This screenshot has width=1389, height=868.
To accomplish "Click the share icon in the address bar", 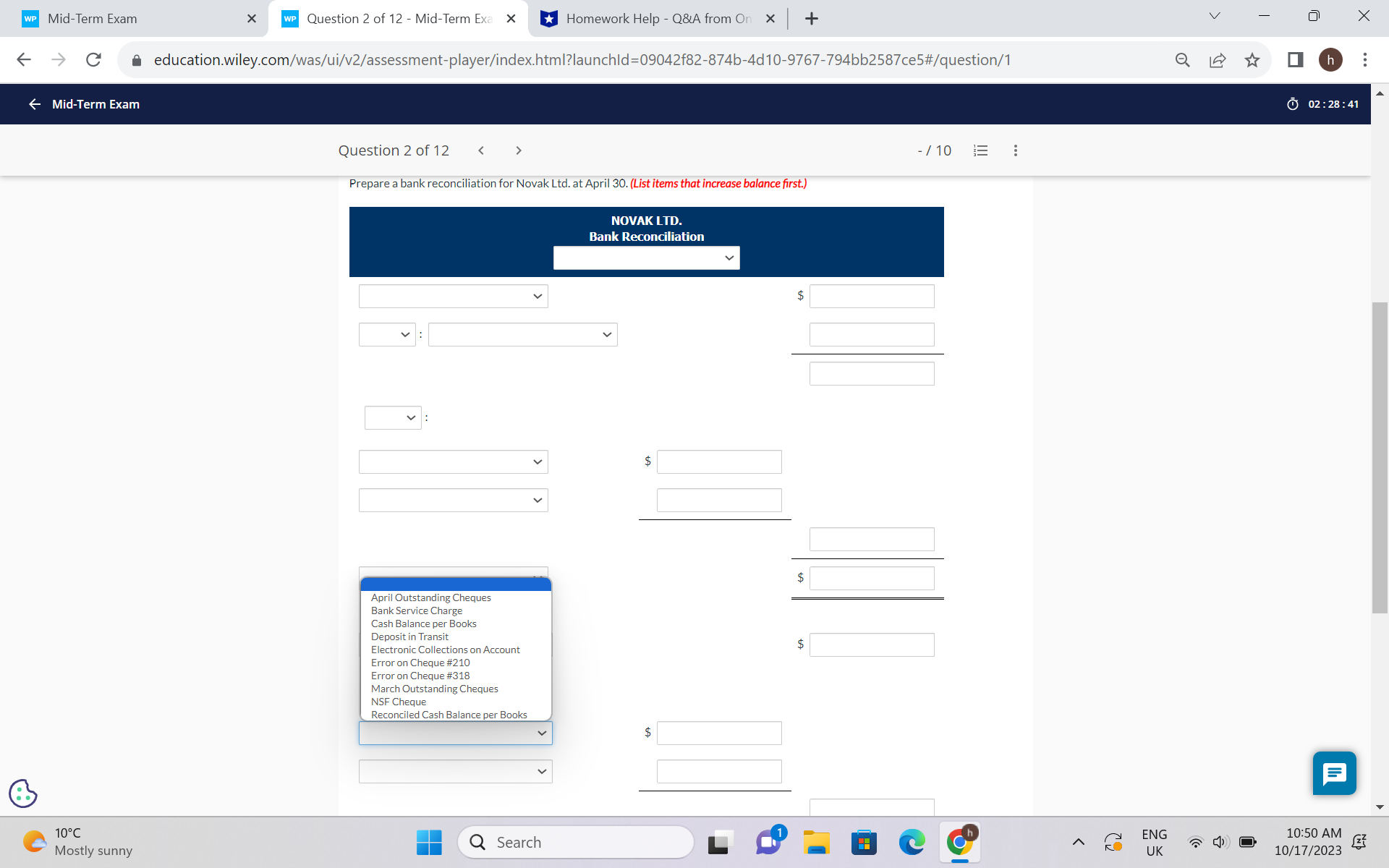I will pos(1218,60).
